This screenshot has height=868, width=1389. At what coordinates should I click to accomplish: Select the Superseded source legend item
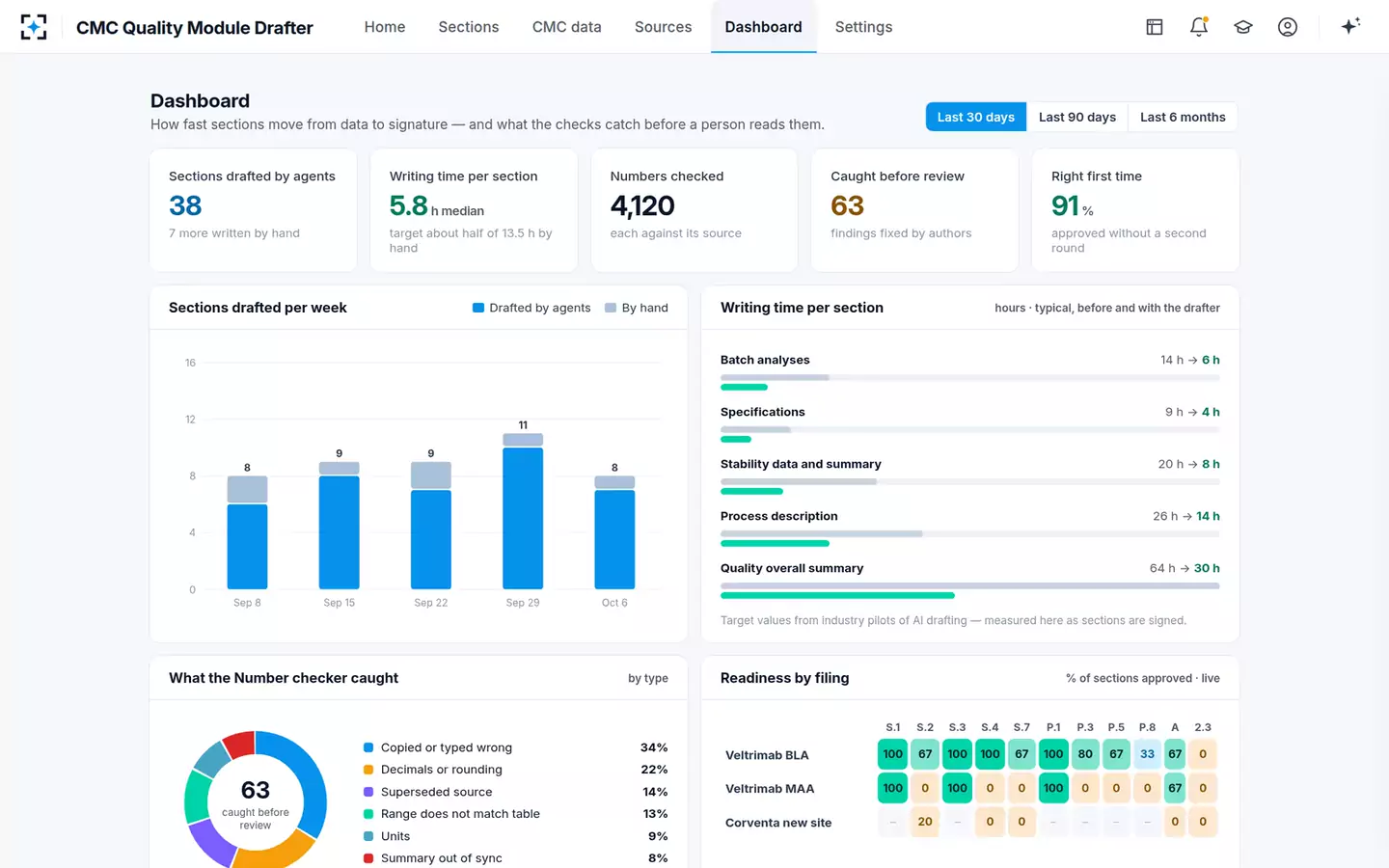pyautogui.click(x=515, y=792)
